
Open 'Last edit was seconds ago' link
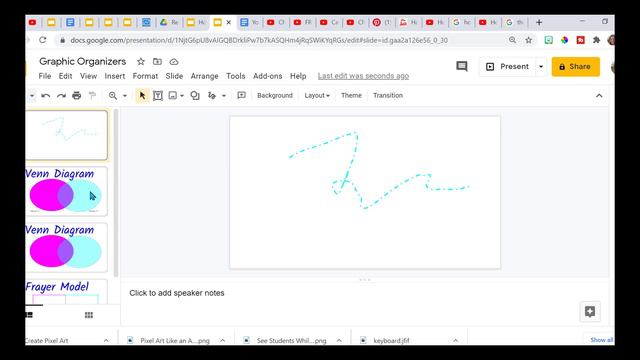pyautogui.click(x=363, y=76)
